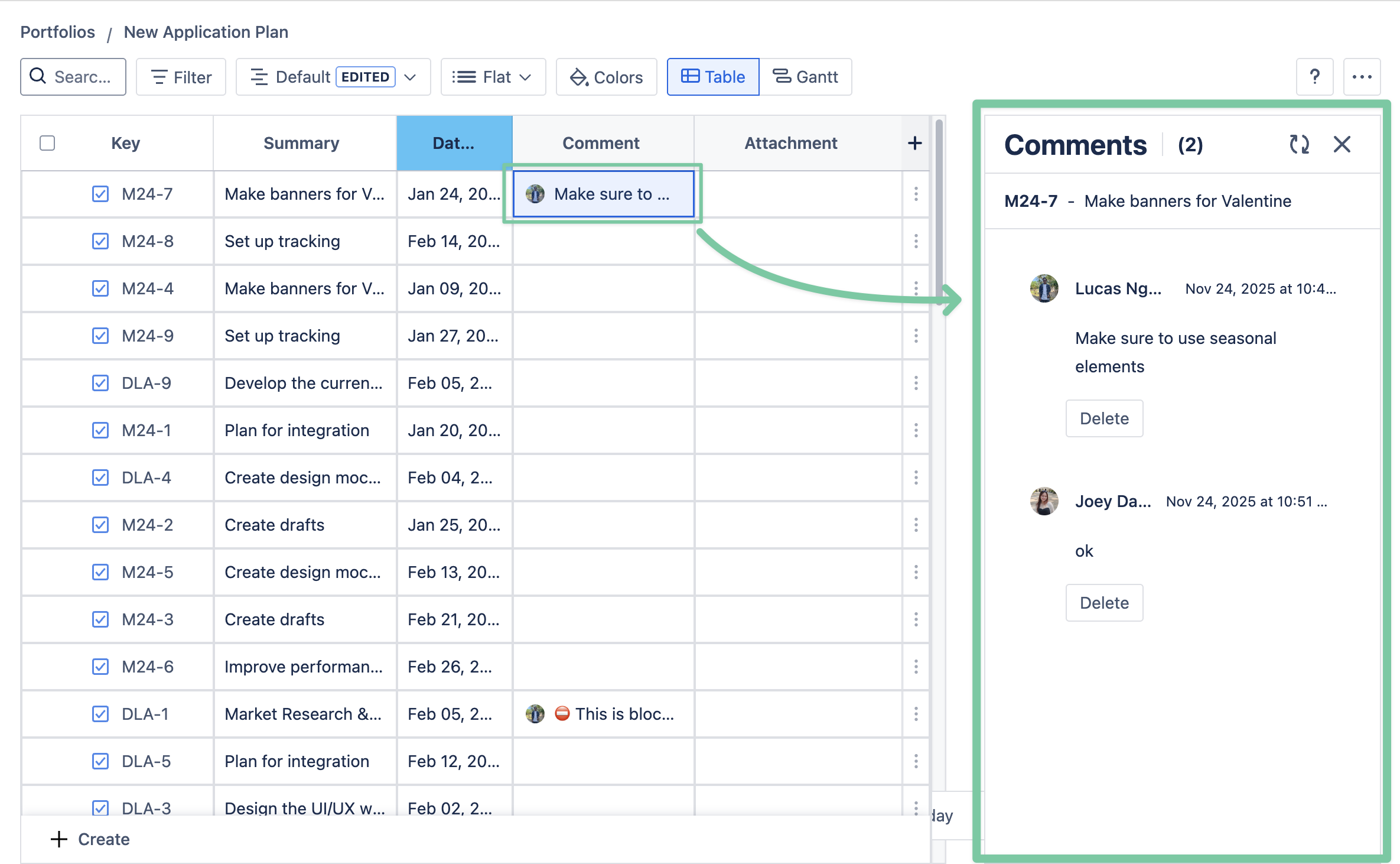This screenshot has height=864, width=1400.
Task: Open row actions for M24-8
Action: tap(916, 241)
